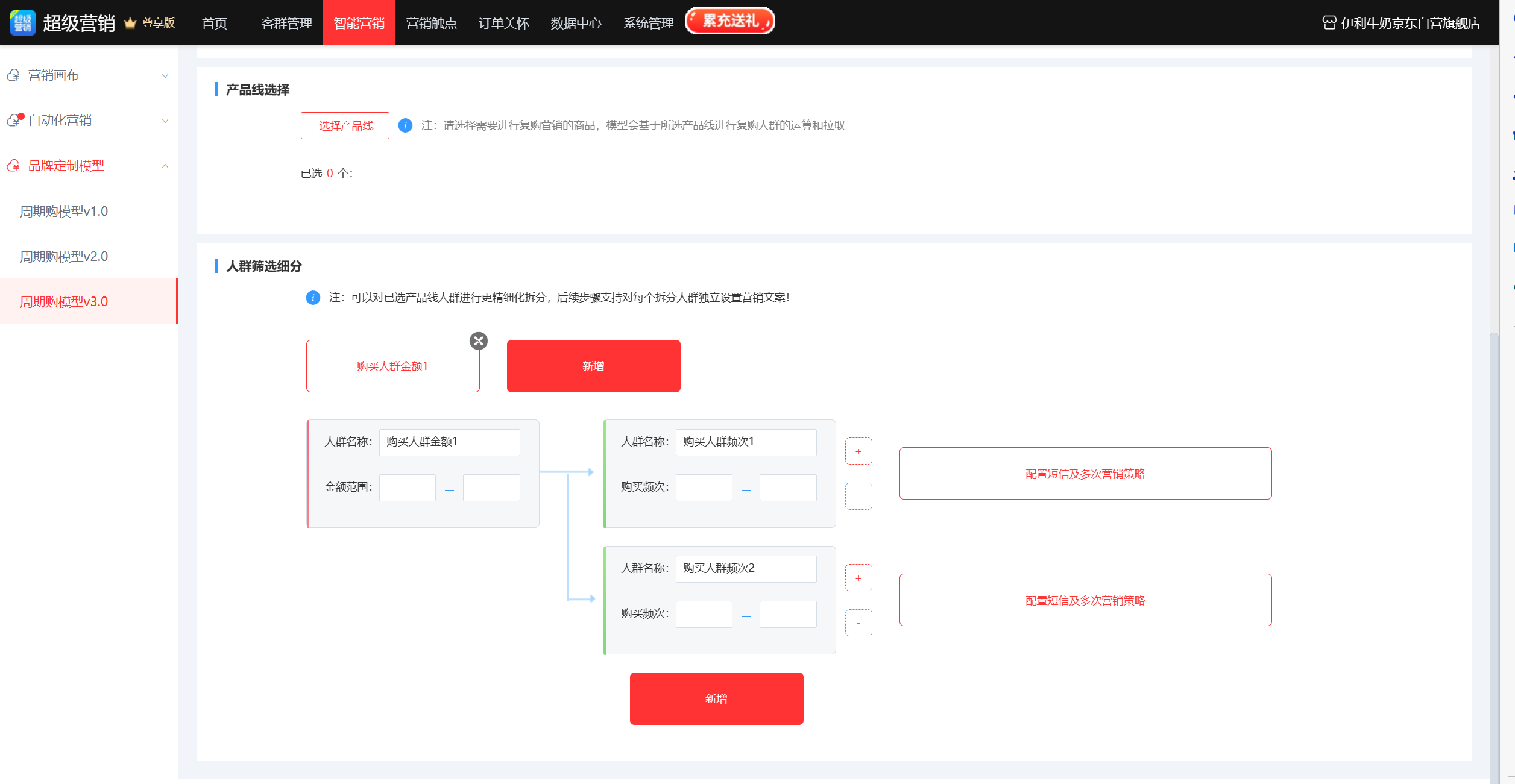1515x784 pixels.
Task: Click the 人群筛选细分 section heading
Action: coord(264,266)
